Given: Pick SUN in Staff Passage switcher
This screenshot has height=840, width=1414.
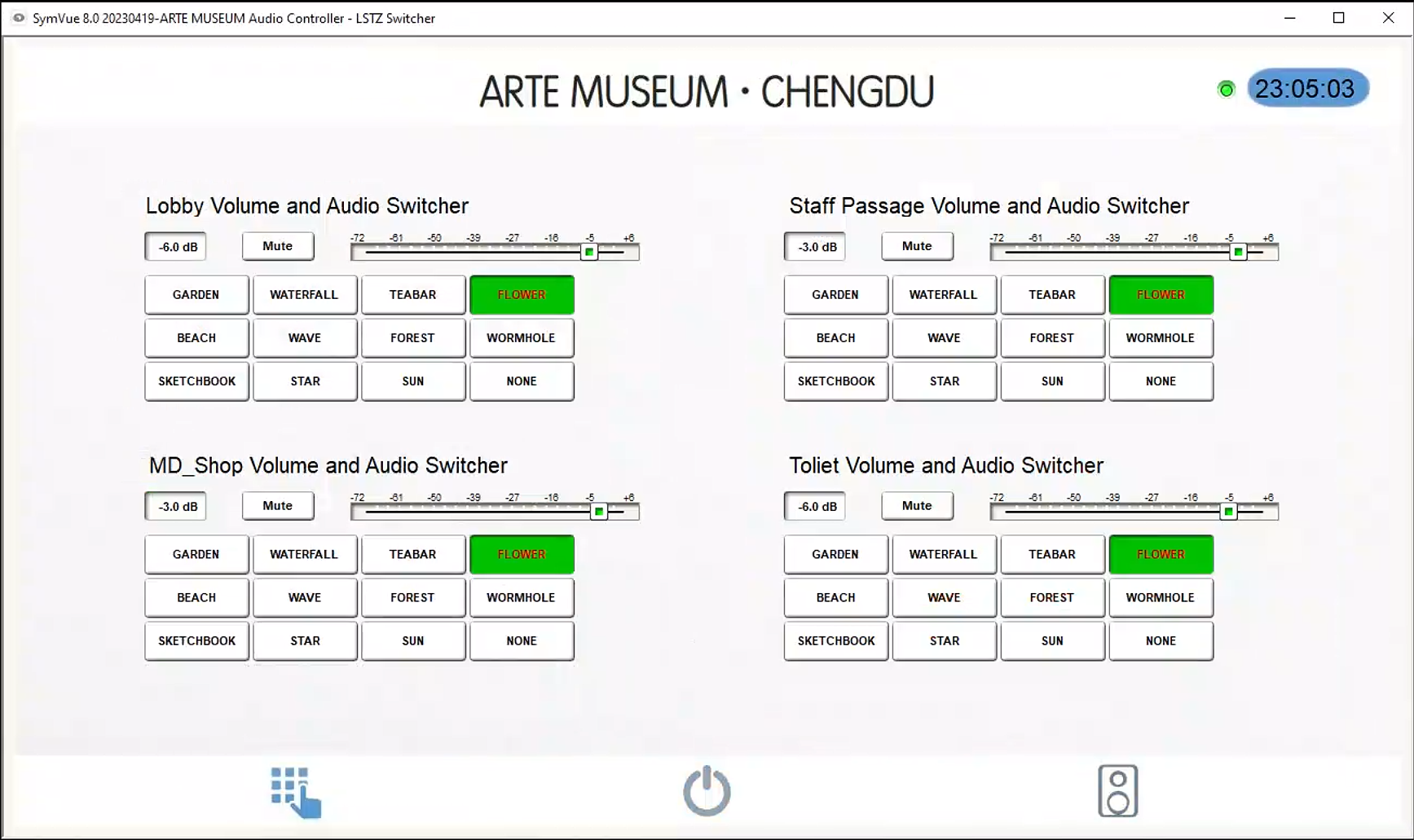Looking at the screenshot, I should pos(1052,381).
